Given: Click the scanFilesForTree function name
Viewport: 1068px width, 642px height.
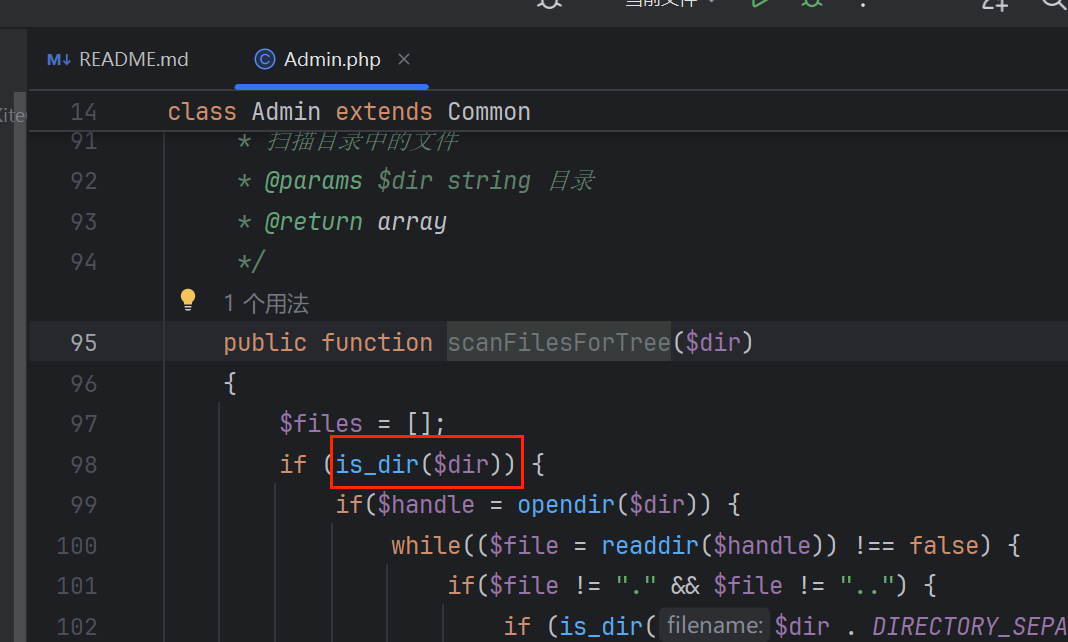Looking at the screenshot, I should tap(558, 343).
